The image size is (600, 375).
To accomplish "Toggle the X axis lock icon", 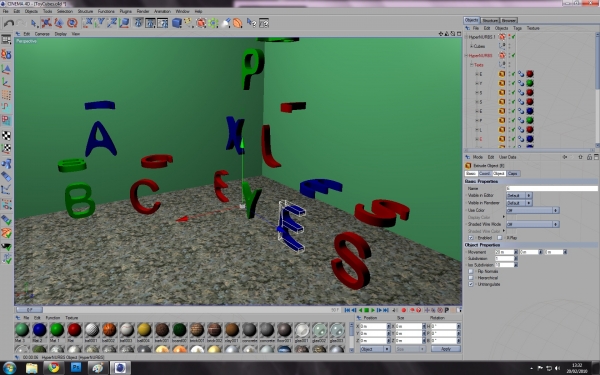I will [88, 23].
